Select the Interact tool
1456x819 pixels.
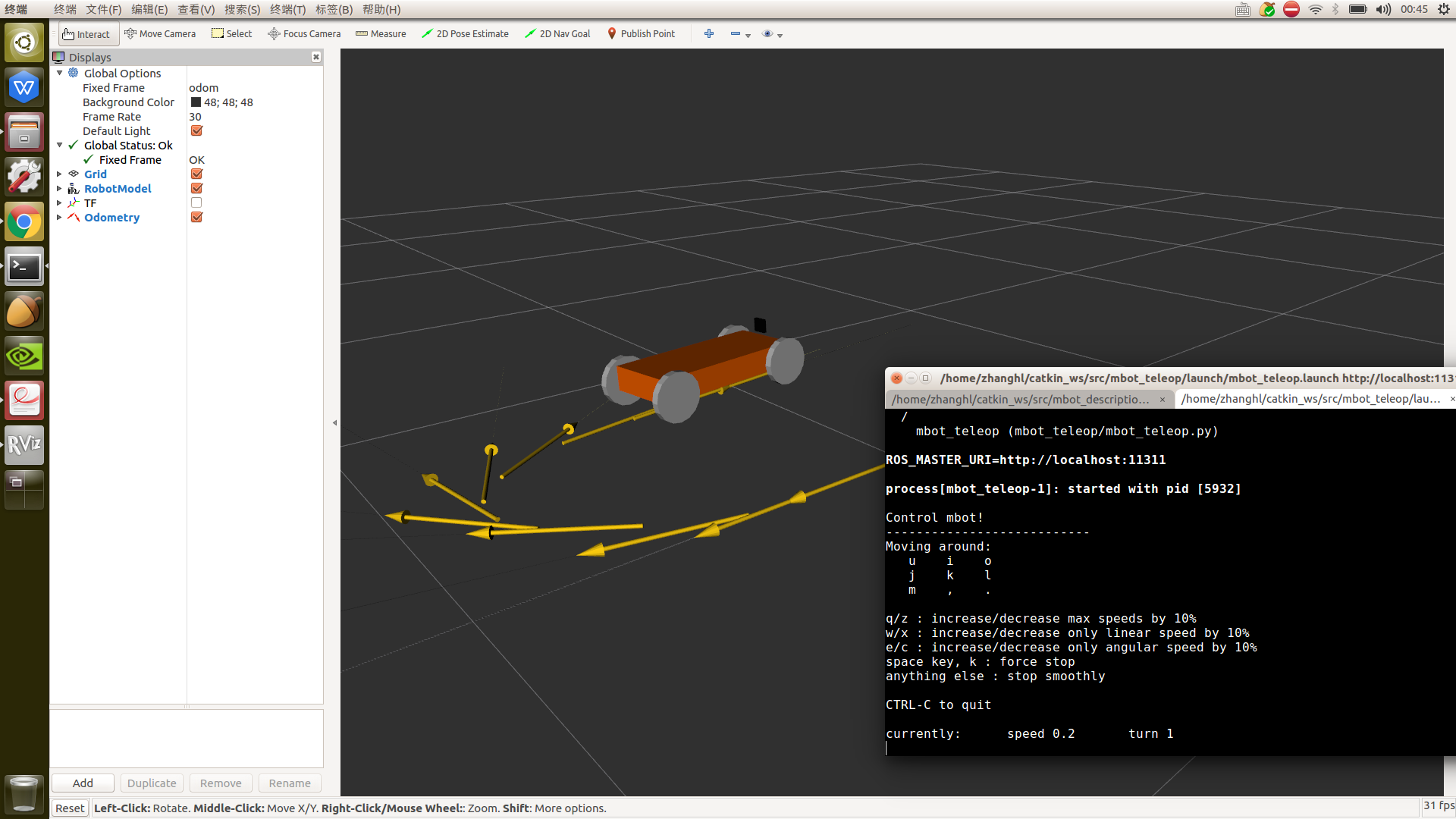86,34
